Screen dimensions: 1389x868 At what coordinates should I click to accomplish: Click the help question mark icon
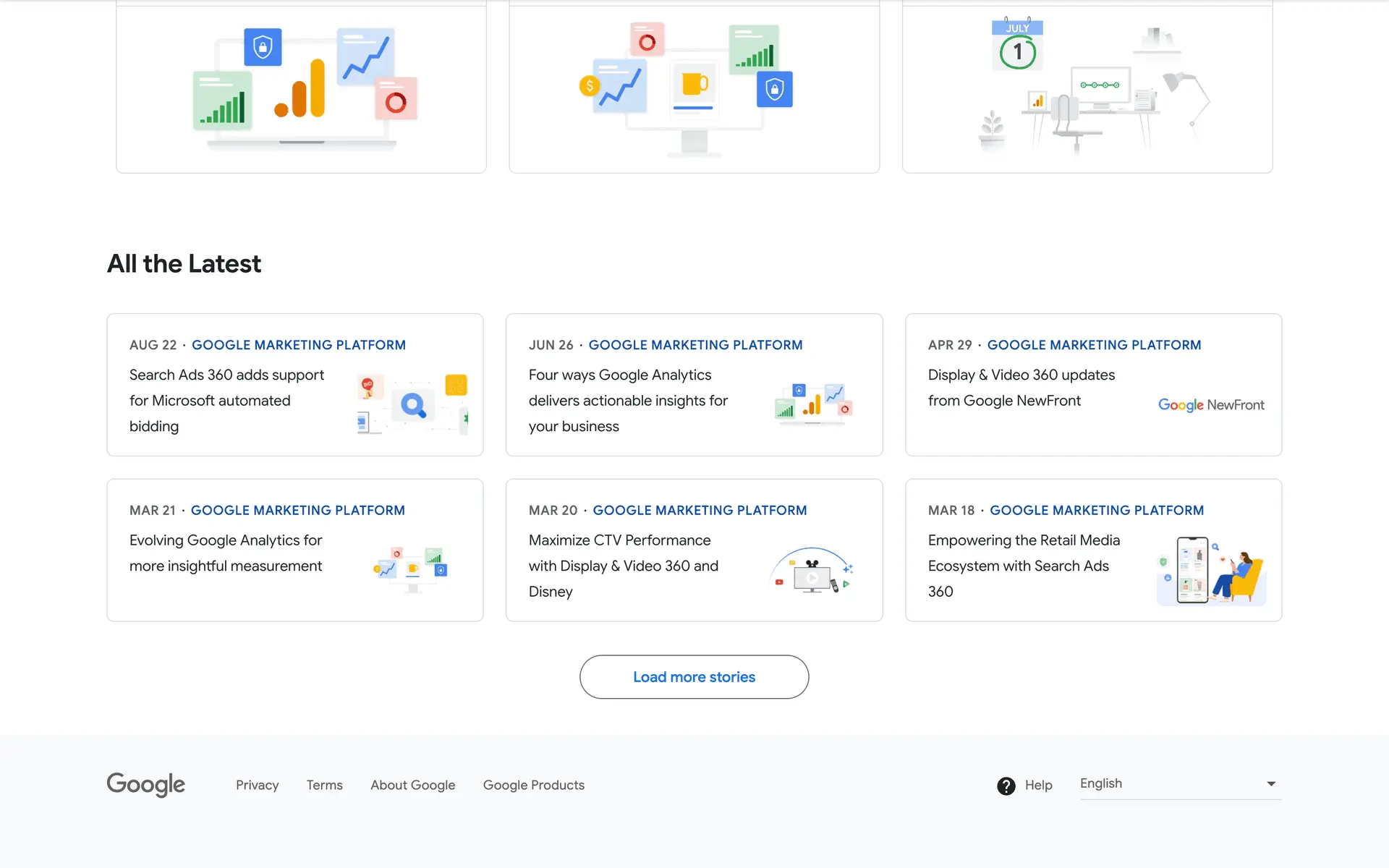[x=1006, y=786]
